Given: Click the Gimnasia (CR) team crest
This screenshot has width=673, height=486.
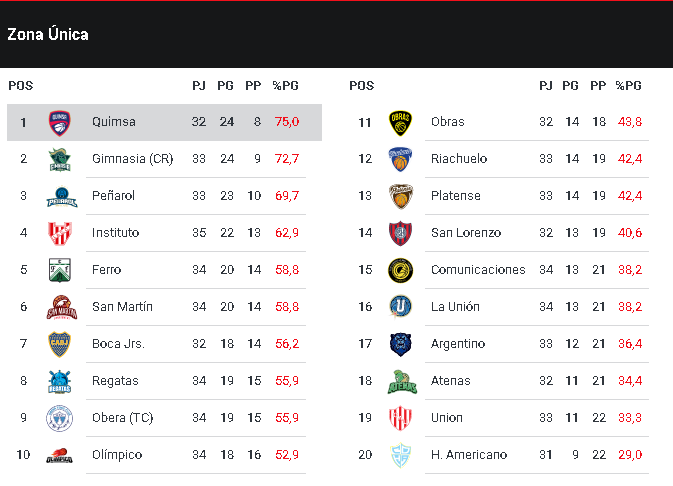Looking at the screenshot, I should [x=59, y=159].
